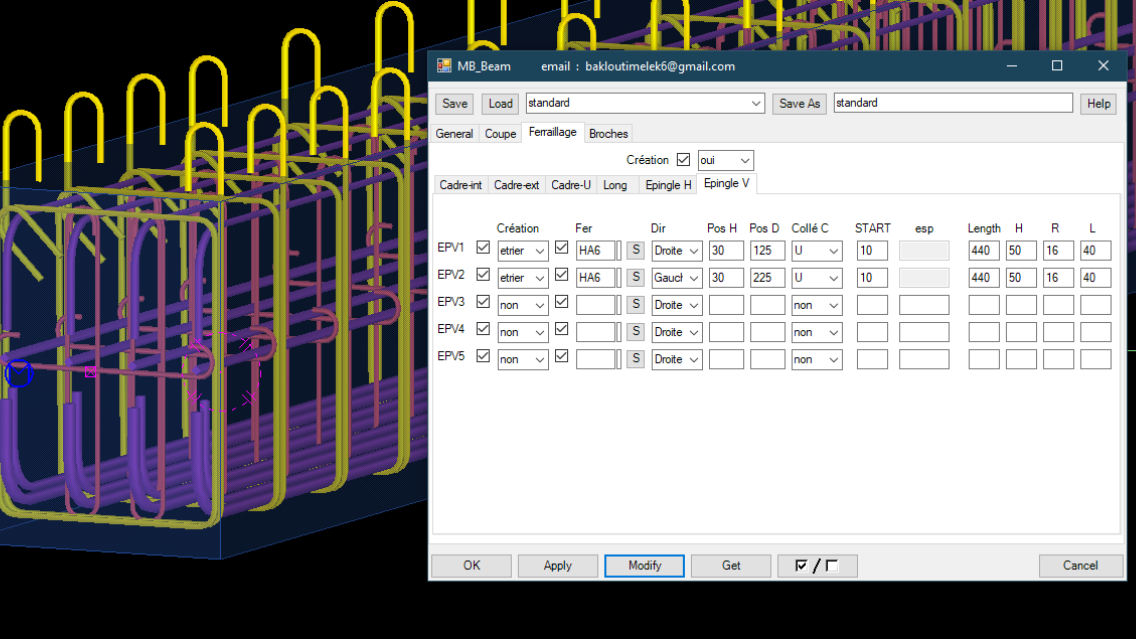This screenshot has width=1136, height=639.
Task: Open the Epingle H sub-tab
Action: click(x=667, y=184)
